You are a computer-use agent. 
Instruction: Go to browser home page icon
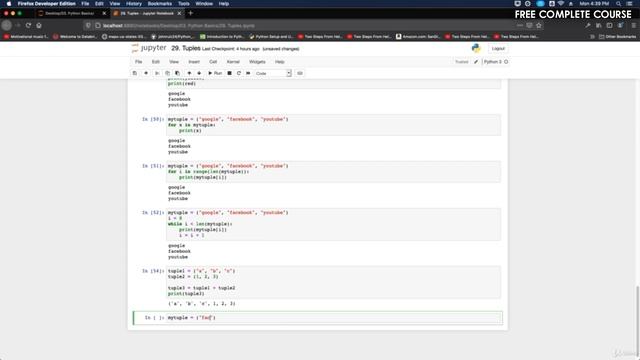coord(39,25)
